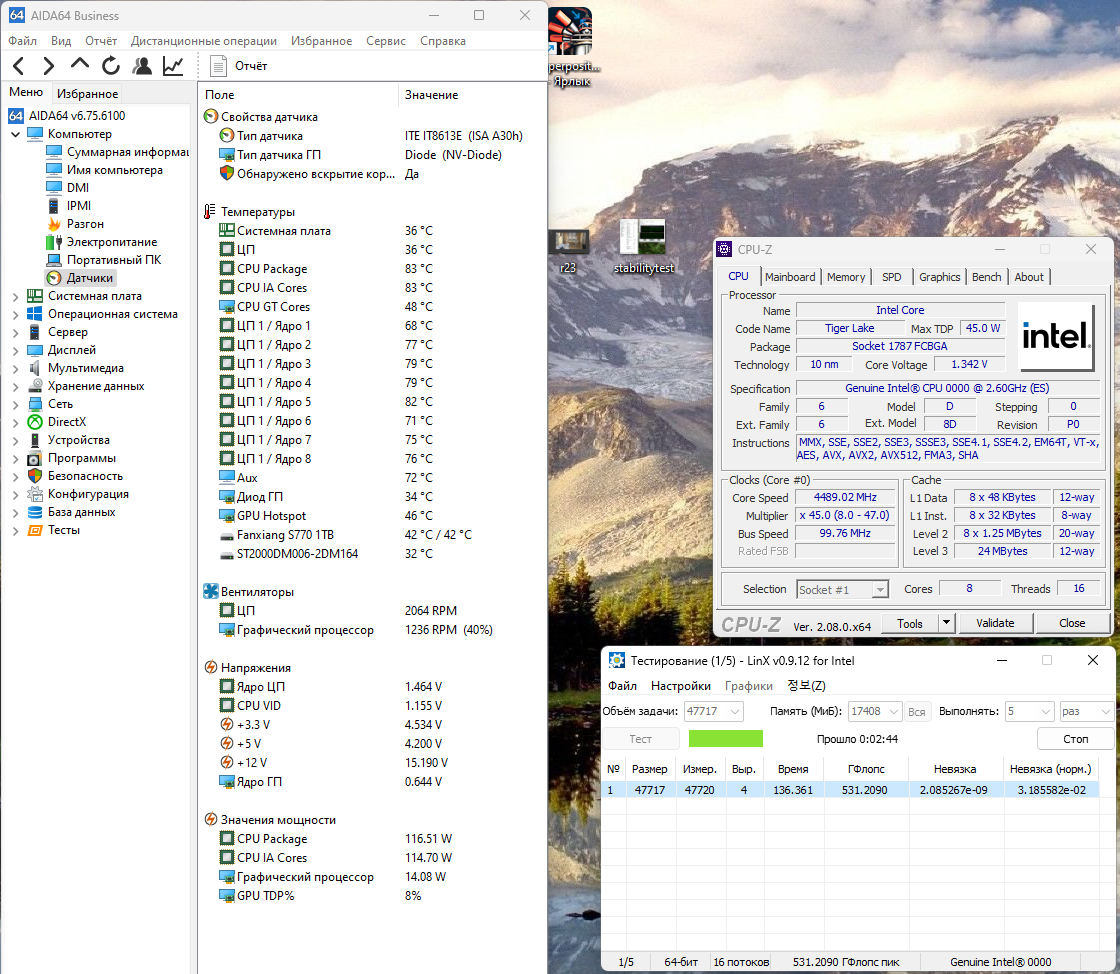Collapse the Компьютер tree node
Image resolution: width=1120 pixels, height=974 pixels.
pos(15,134)
